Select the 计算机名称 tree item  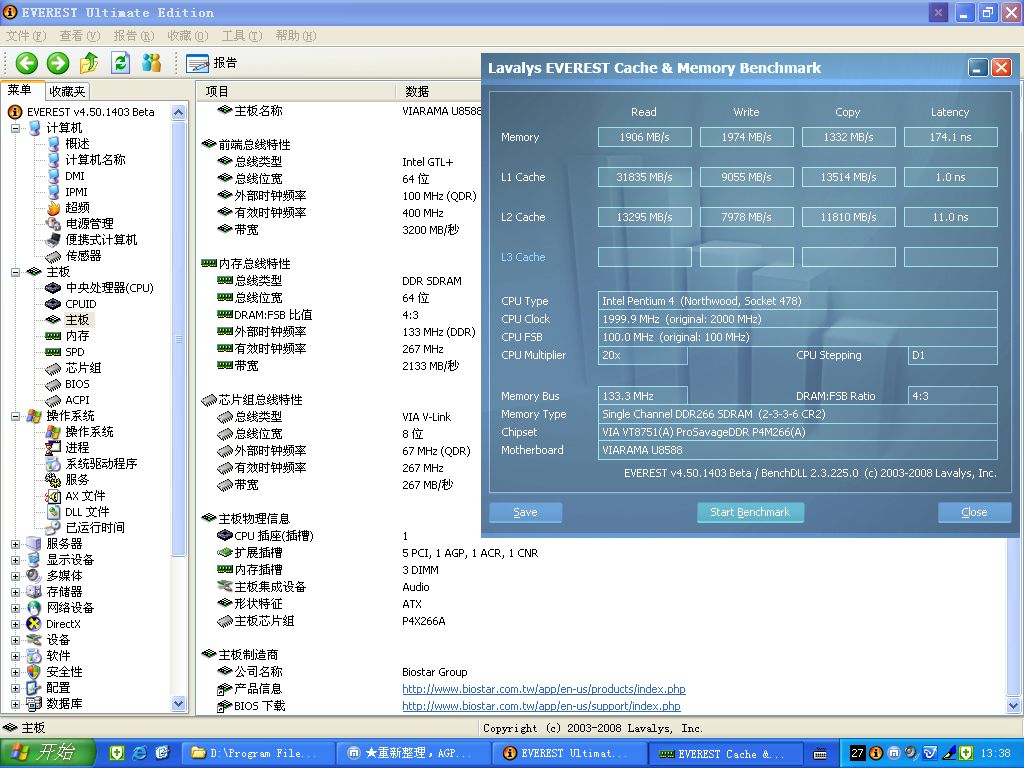tap(95, 159)
